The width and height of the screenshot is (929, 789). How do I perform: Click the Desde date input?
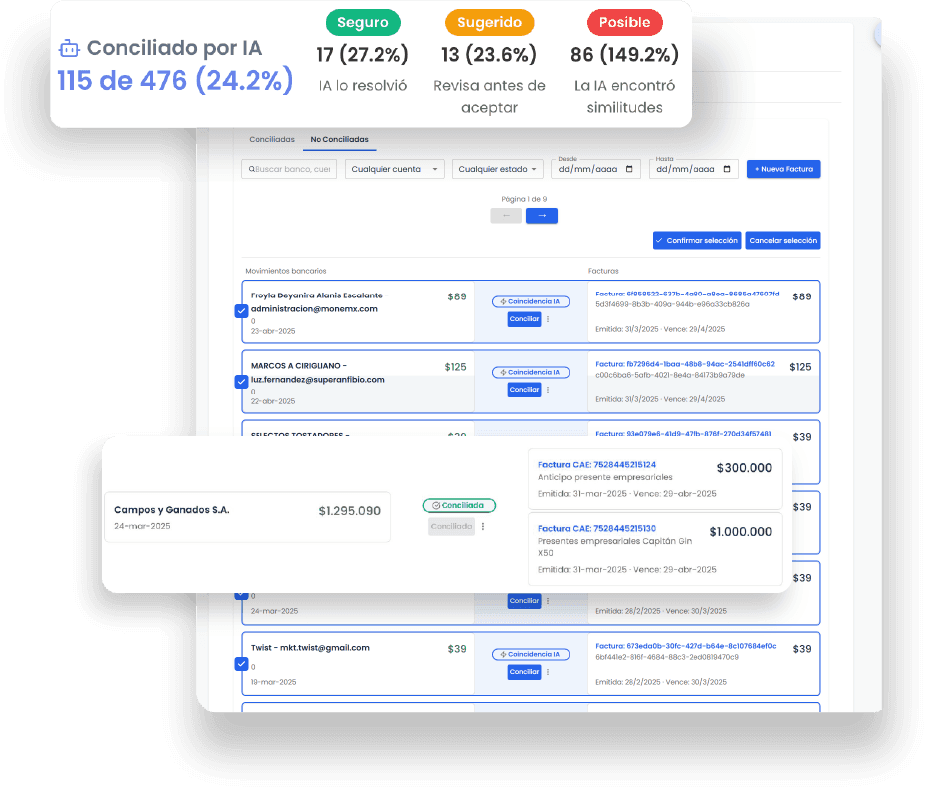tap(595, 169)
